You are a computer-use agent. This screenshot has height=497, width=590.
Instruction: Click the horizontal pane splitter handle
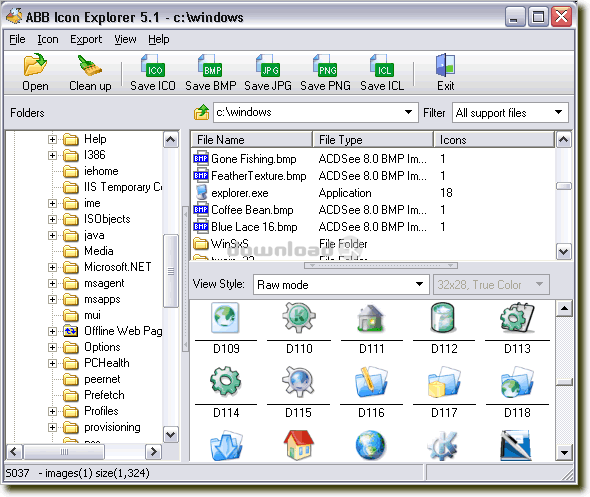coord(381,266)
